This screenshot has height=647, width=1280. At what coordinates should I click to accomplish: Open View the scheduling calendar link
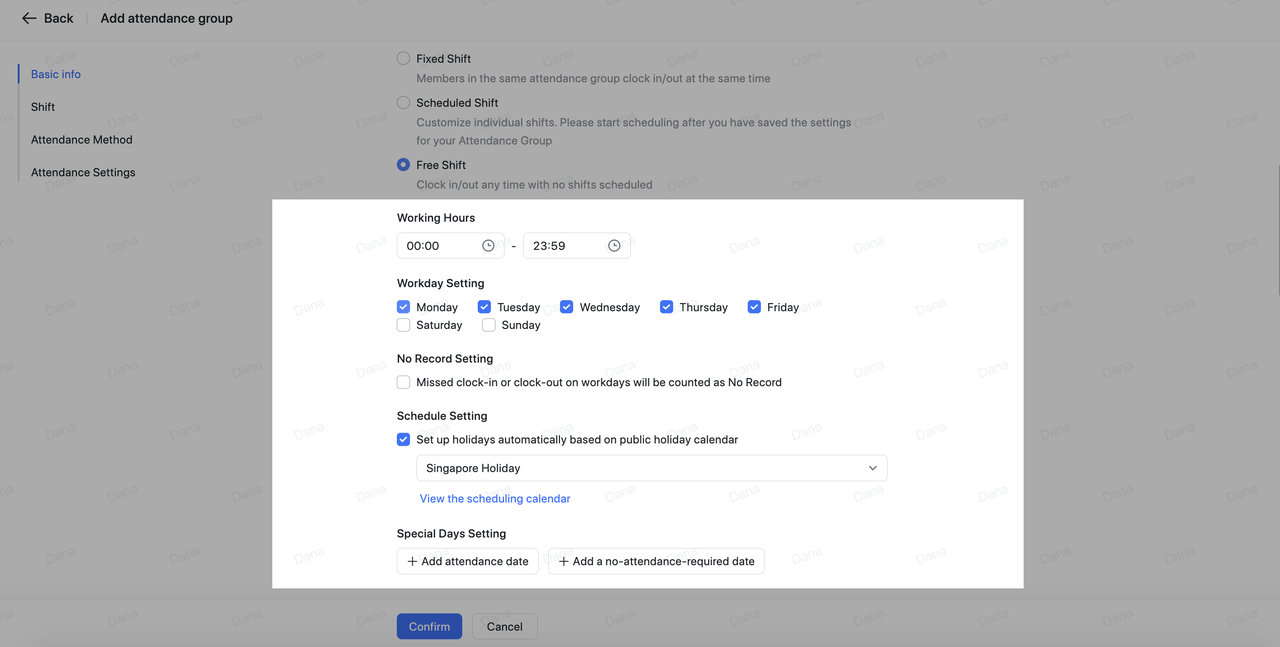click(x=495, y=499)
